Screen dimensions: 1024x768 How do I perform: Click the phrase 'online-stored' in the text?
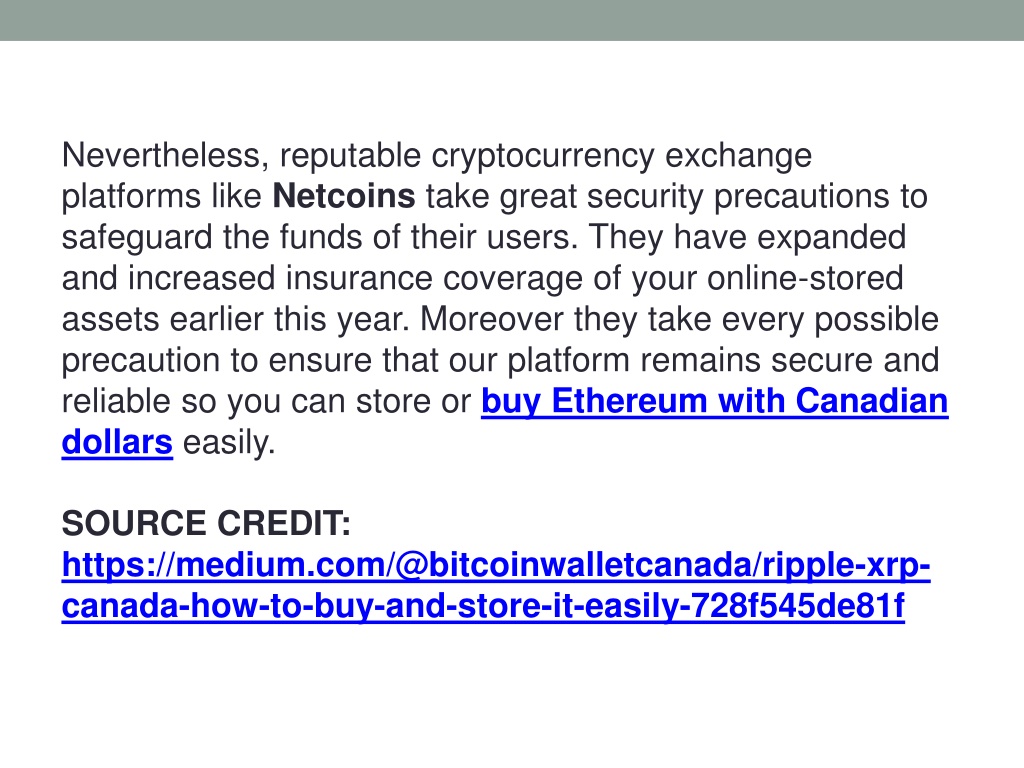(x=805, y=278)
